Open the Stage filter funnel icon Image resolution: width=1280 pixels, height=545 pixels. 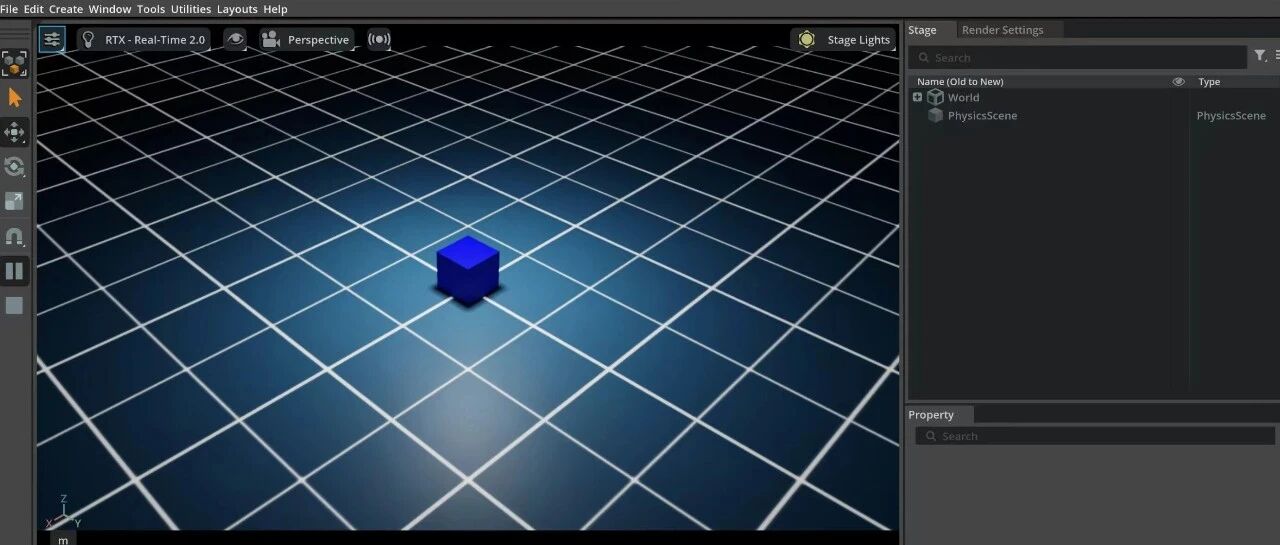(x=1260, y=57)
